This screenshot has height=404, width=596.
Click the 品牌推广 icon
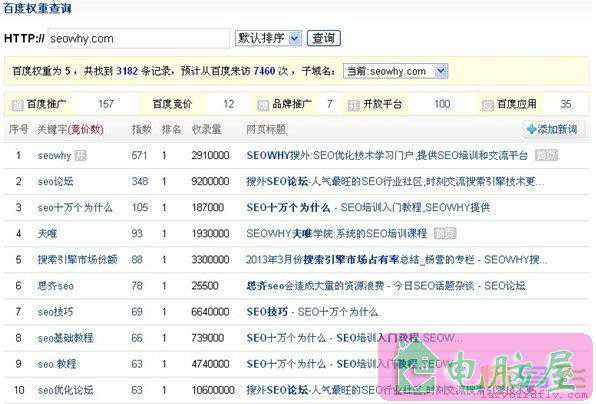pyautogui.click(x=263, y=105)
